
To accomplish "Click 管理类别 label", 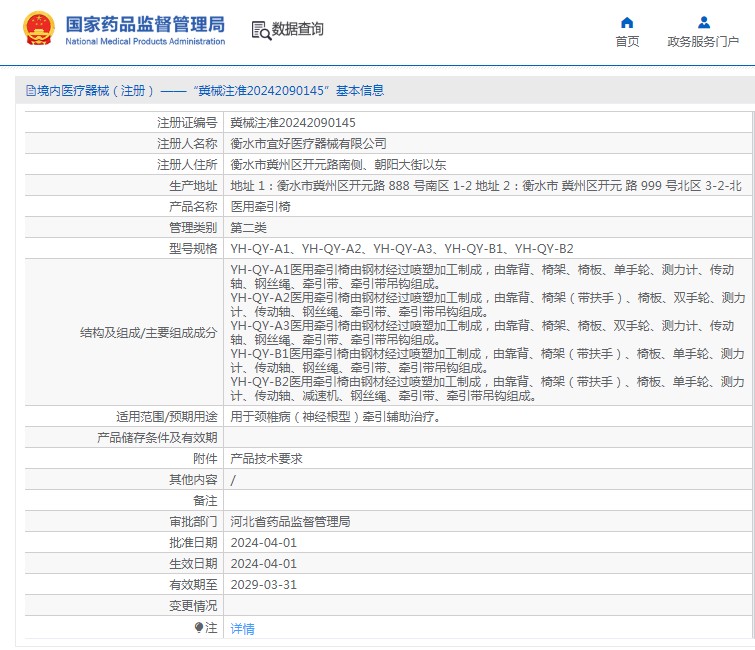I will pos(193,227).
